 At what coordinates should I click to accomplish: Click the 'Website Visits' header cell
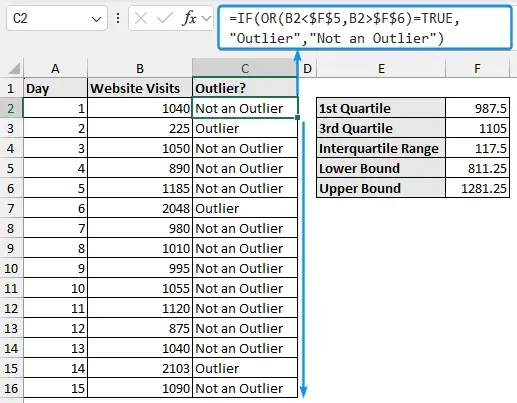click(x=140, y=88)
